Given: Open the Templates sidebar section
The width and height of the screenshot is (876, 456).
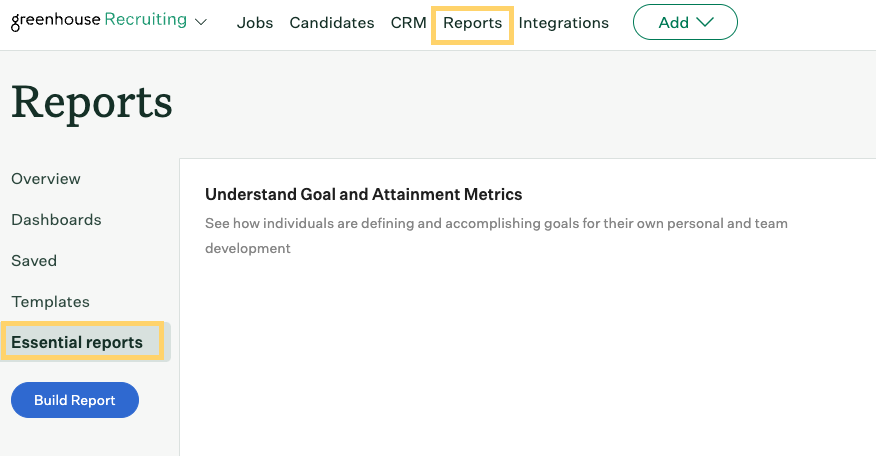Looking at the screenshot, I should (x=50, y=302).
